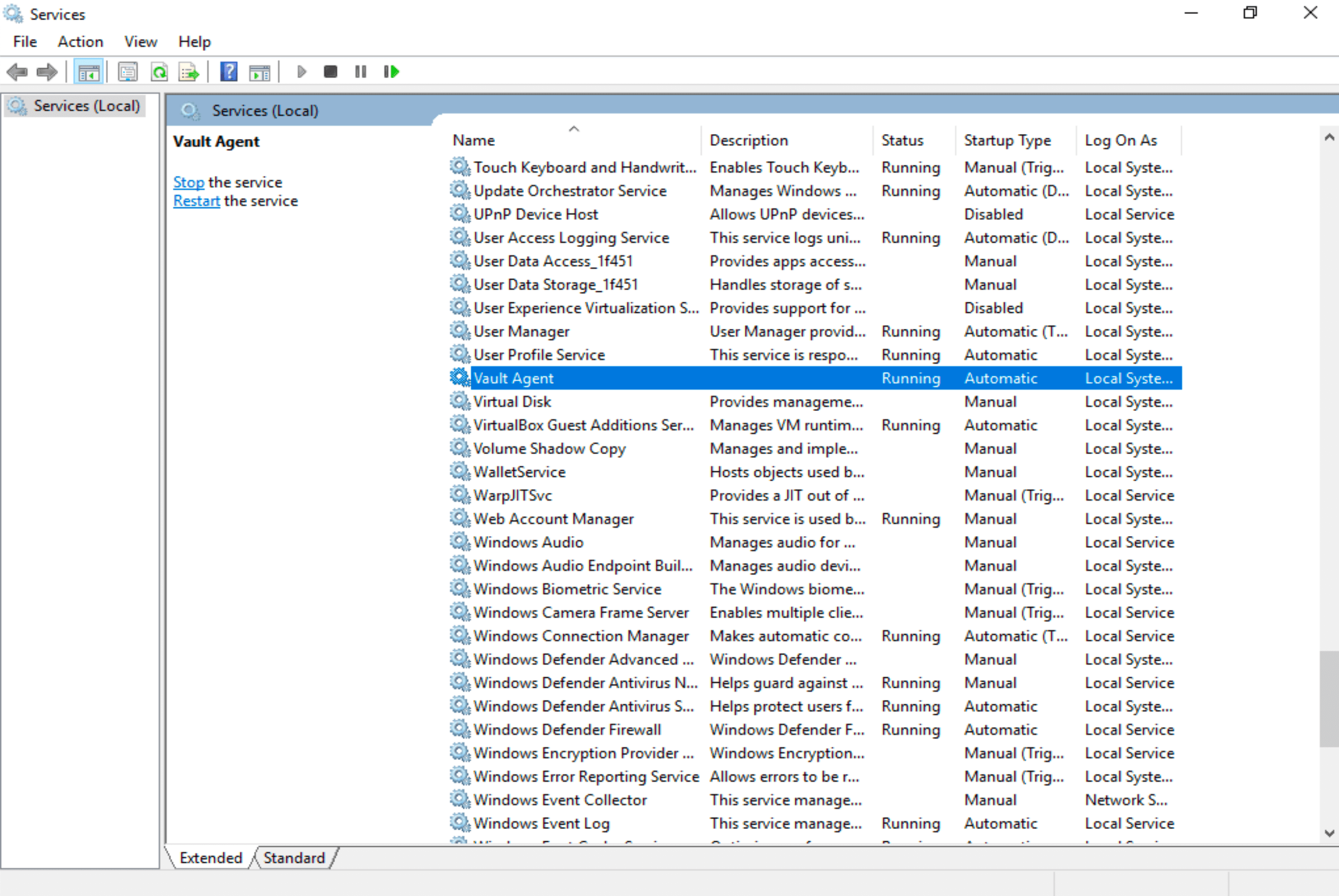
Task: Open the File menu
Action: (x=24, y=41)
